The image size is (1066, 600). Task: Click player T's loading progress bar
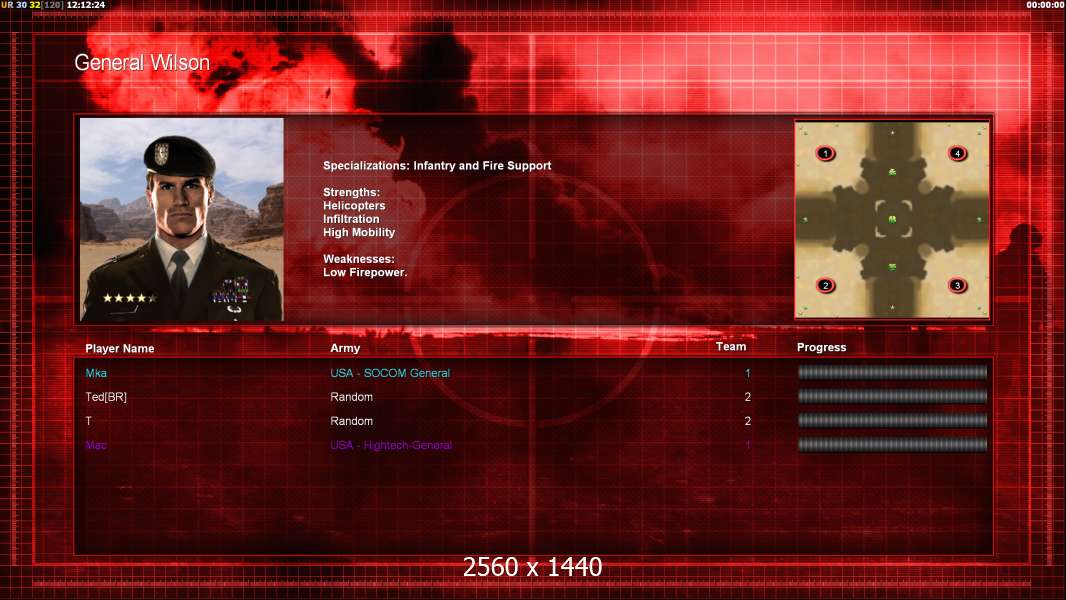(892, 421)
